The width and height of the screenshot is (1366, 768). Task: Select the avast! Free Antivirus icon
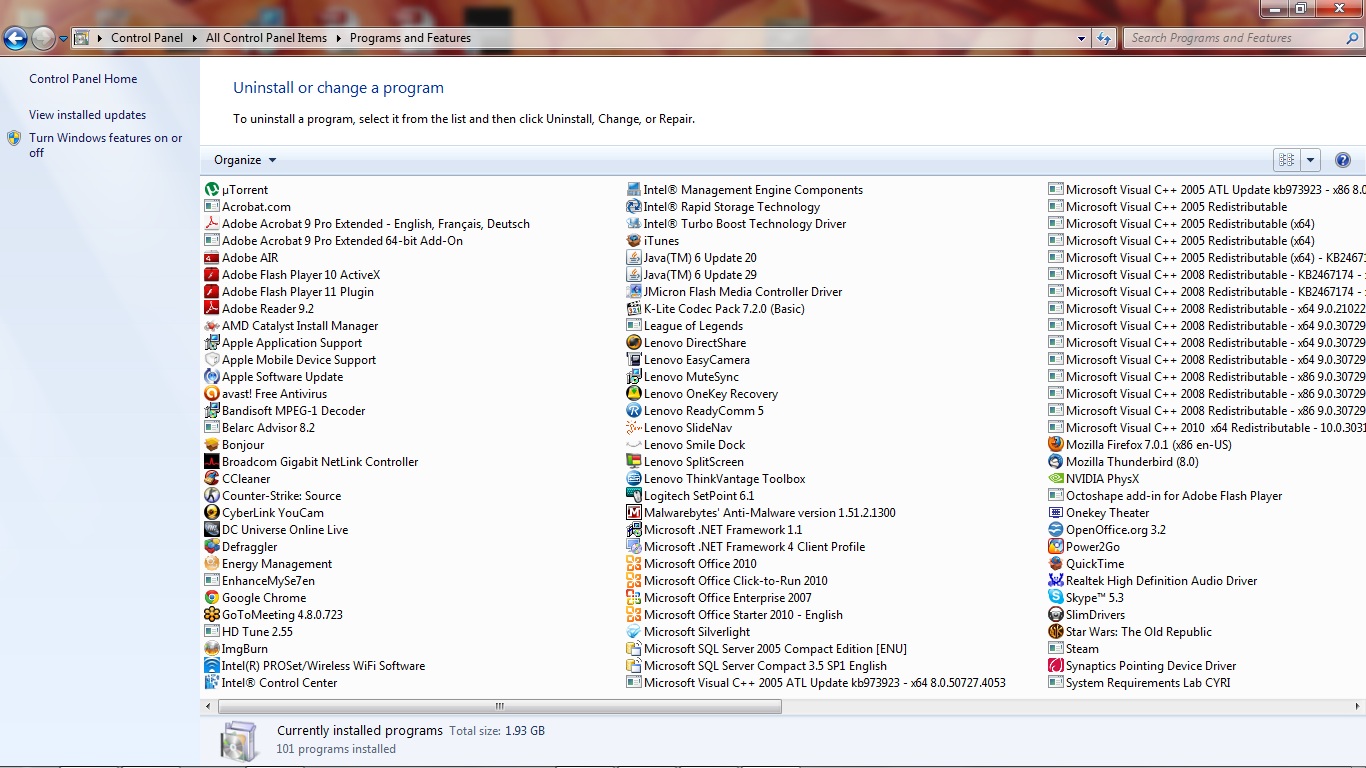[212, 394]
